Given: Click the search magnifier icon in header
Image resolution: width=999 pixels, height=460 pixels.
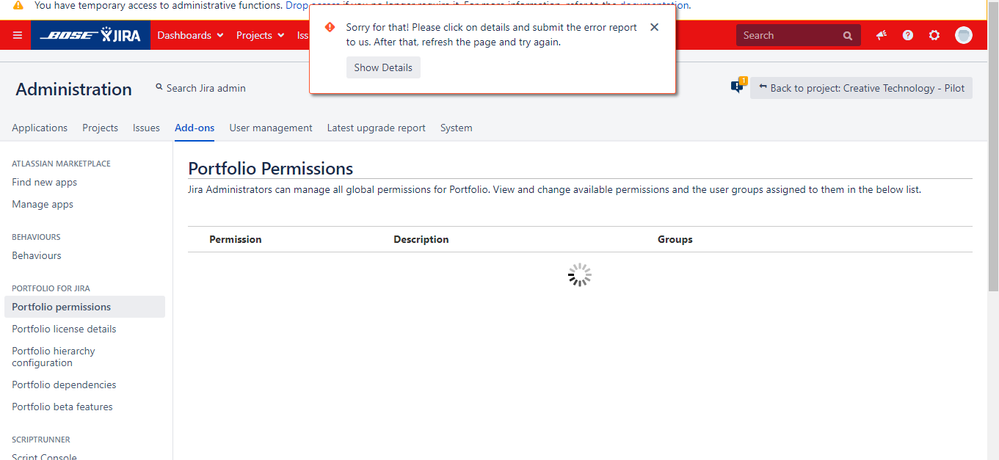Looking at the screenshot, I should [847, 36].
